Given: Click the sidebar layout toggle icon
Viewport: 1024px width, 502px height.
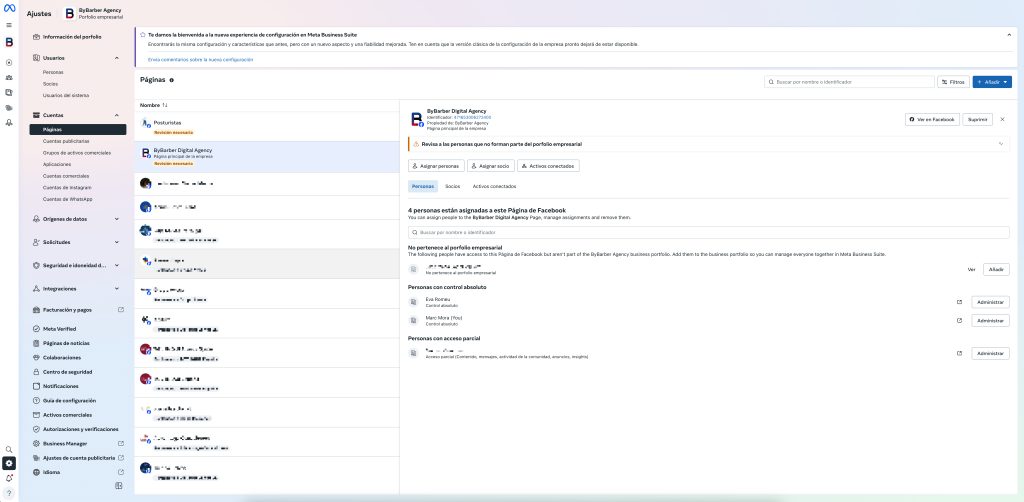Looking at the screenshot, I should pyautogui.click(x=119, y=486).
